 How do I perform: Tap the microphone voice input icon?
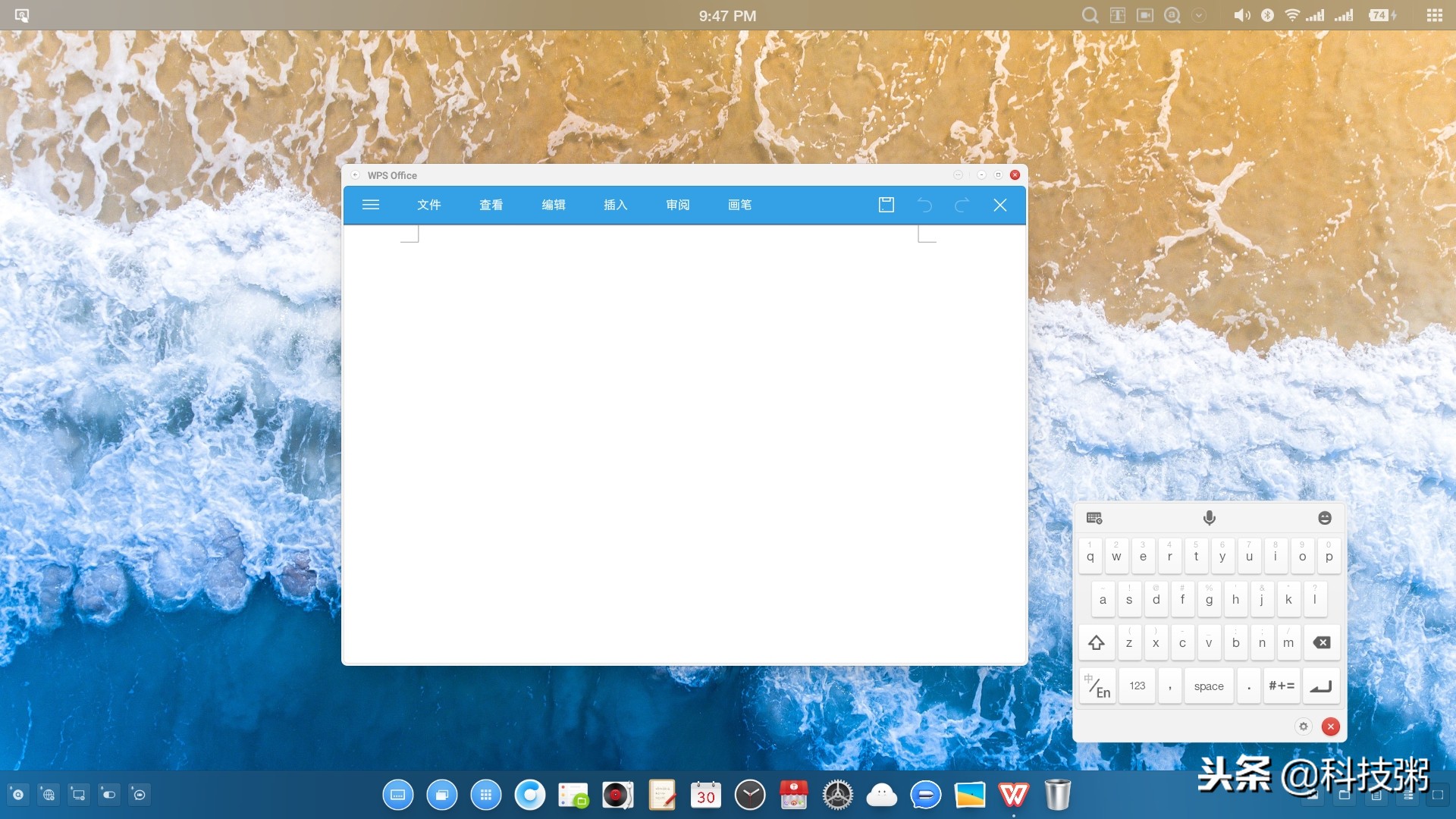coord(1209,518)
